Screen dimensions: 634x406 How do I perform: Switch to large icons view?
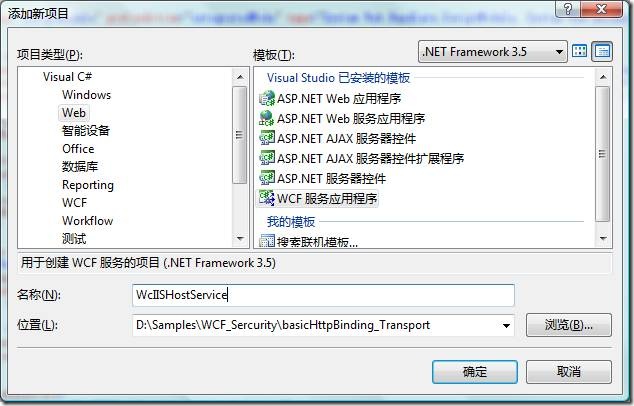(580, 51)
